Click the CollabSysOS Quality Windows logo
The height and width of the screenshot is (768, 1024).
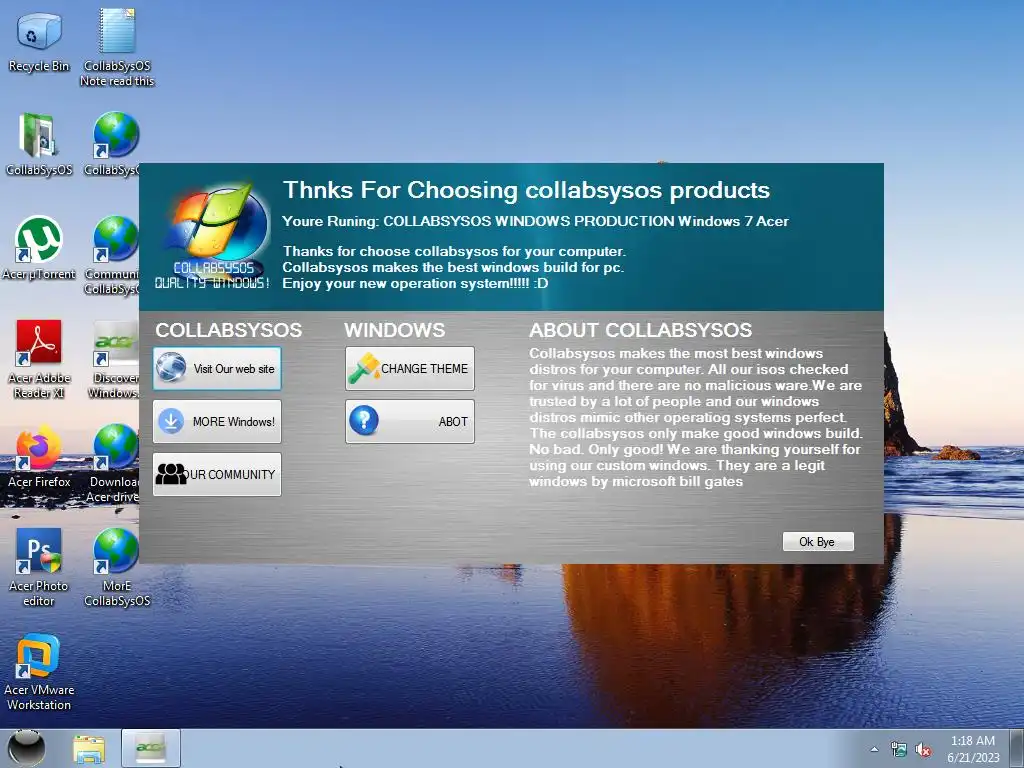coord(213,236)
